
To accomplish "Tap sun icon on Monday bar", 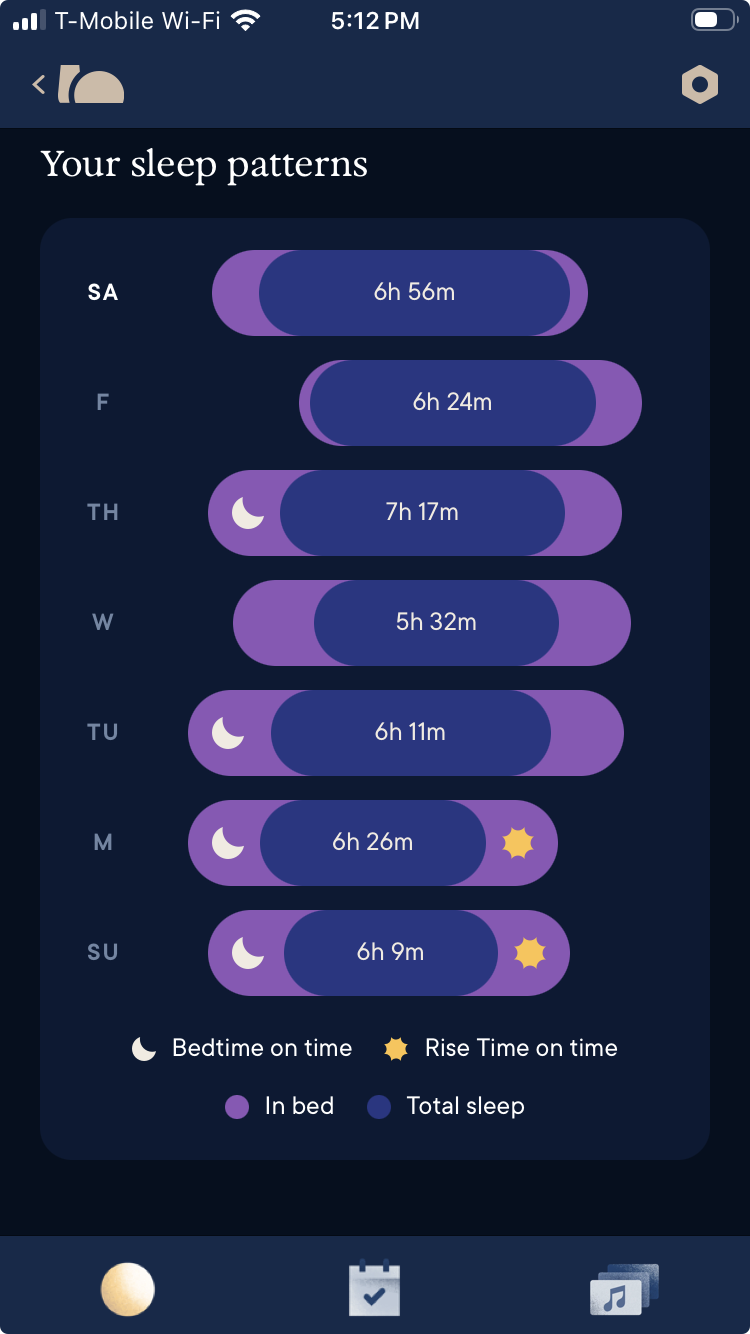I will (x=518, y=843).
